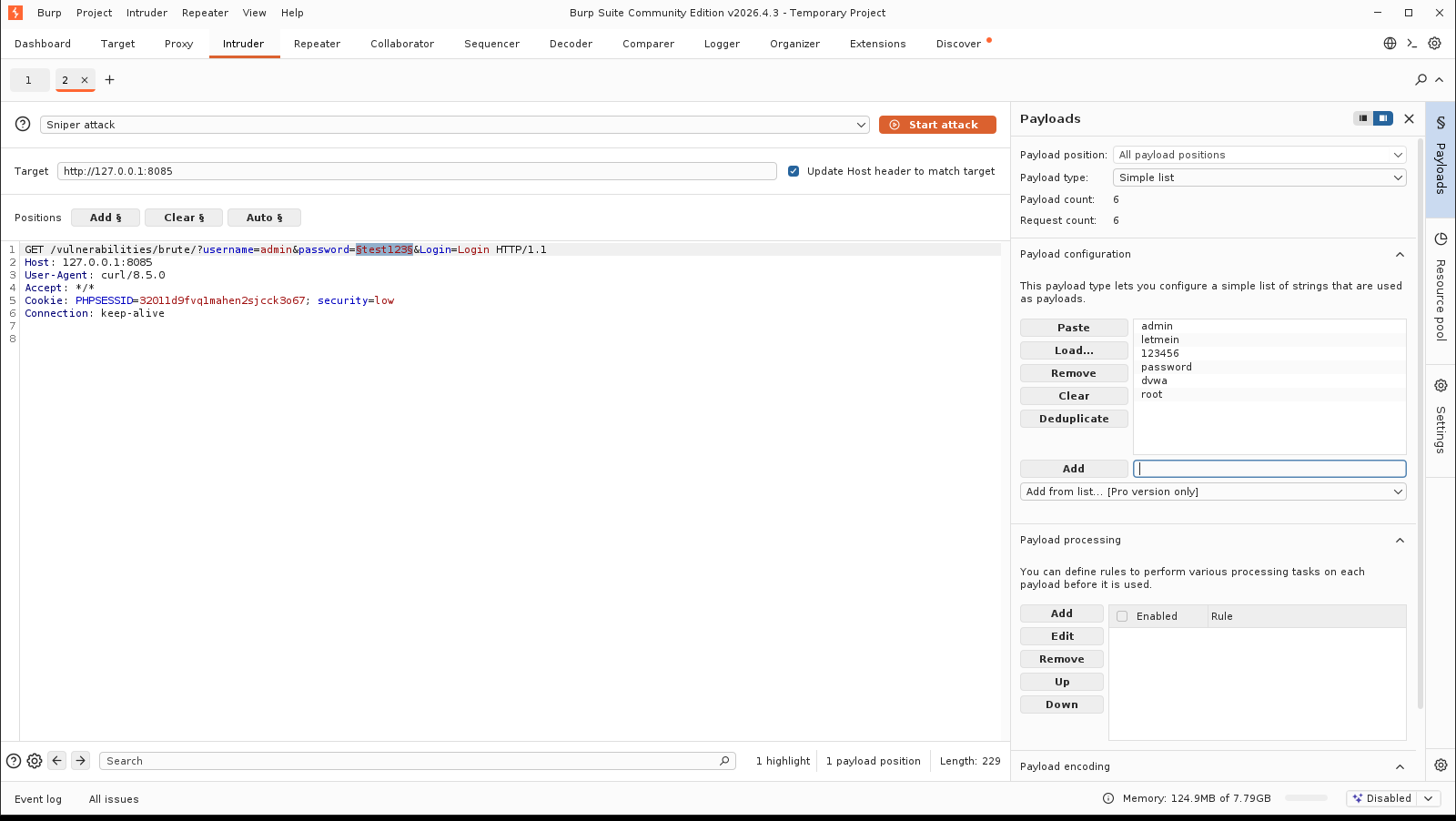The height and width of the screenshot is (821, 1456).
Task: Close the Payloads side panel
Action: (x=1409, y=118)
